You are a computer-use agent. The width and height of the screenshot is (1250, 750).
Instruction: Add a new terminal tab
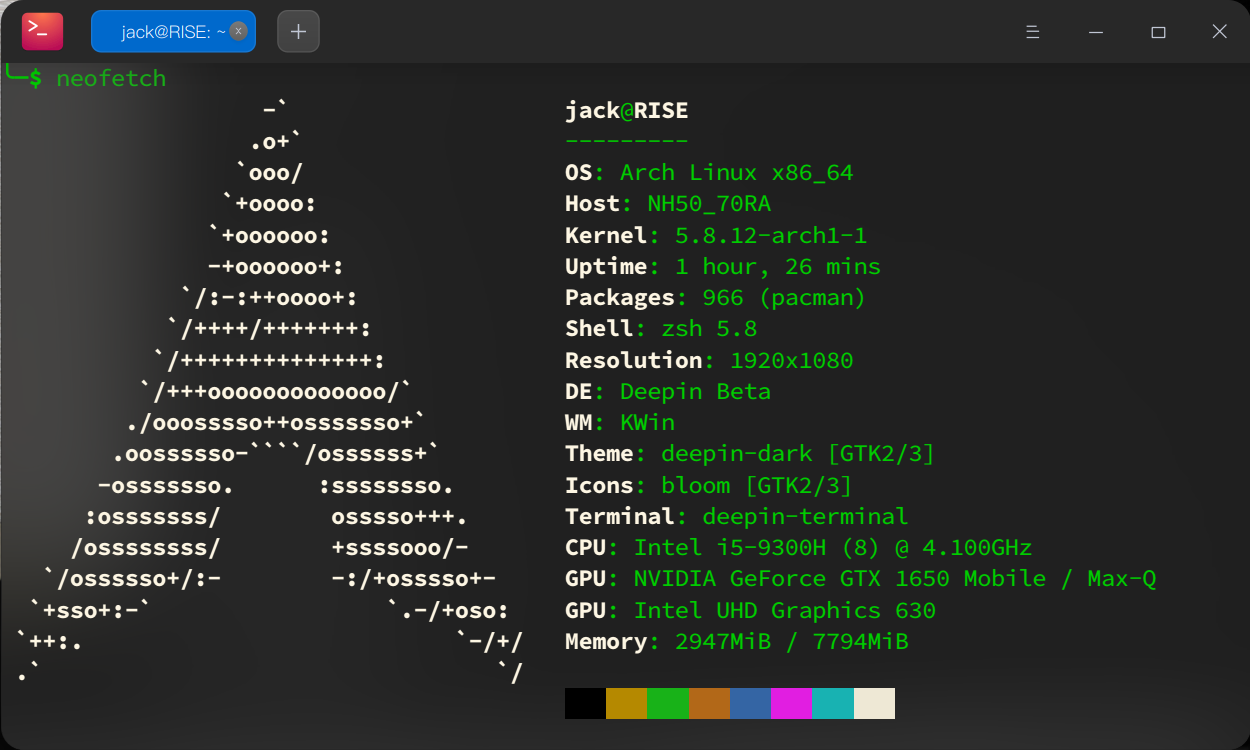point(298,32)
